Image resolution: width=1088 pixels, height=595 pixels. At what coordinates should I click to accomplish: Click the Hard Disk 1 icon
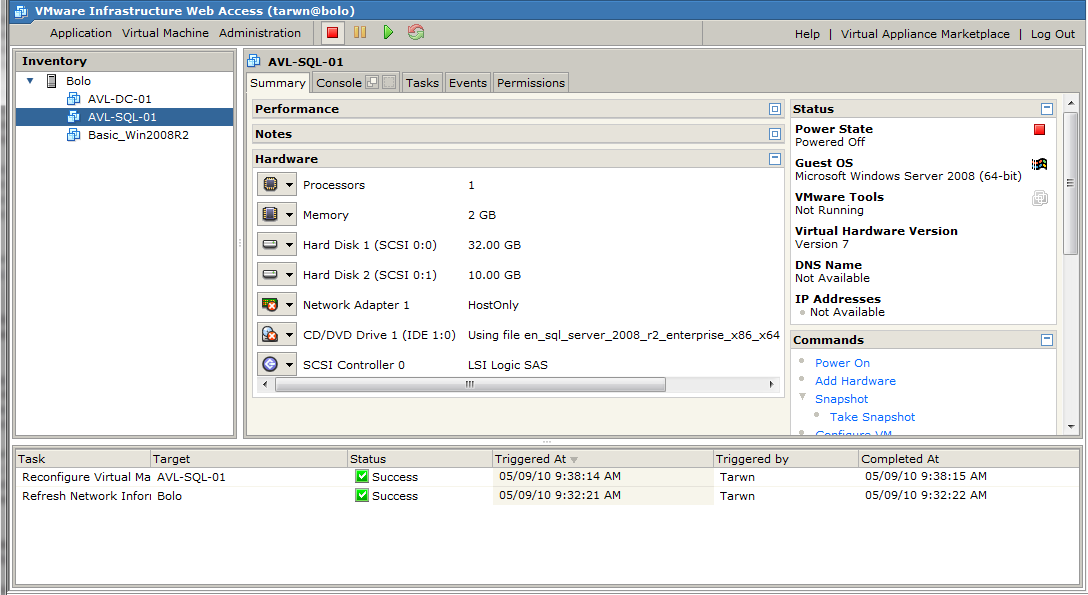270,244
